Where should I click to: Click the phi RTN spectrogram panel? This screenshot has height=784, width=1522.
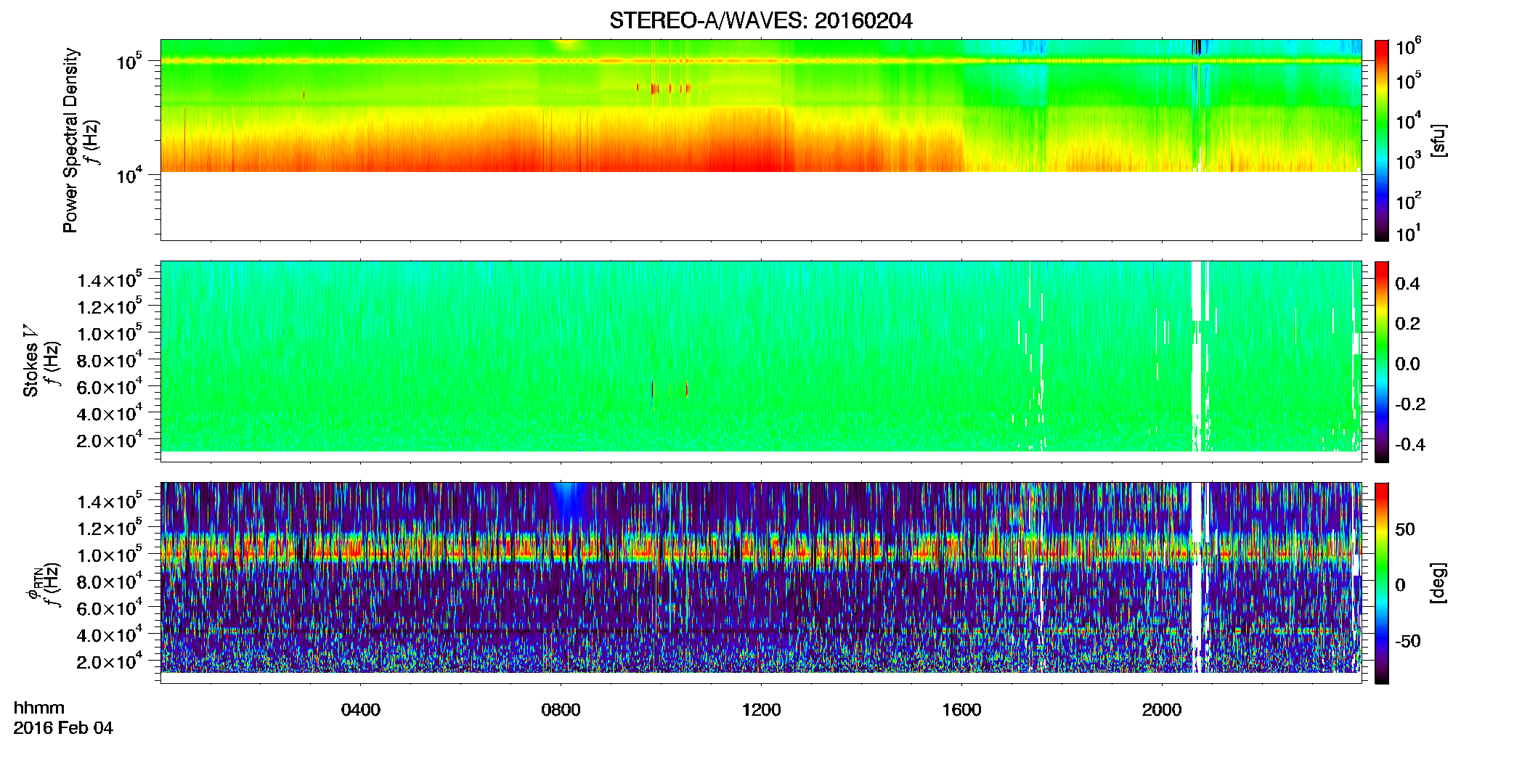point(760,583)
